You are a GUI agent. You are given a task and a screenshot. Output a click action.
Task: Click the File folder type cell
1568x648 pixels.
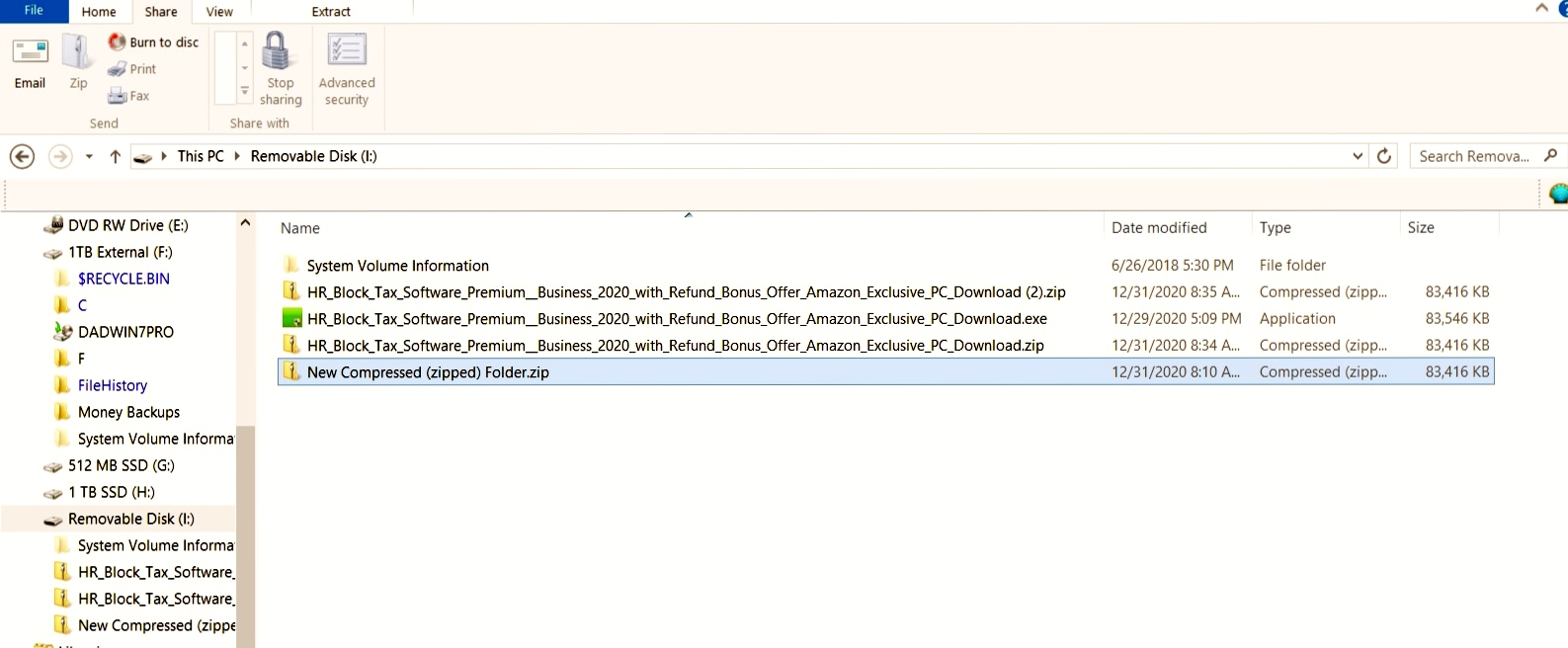[1292, 265]
